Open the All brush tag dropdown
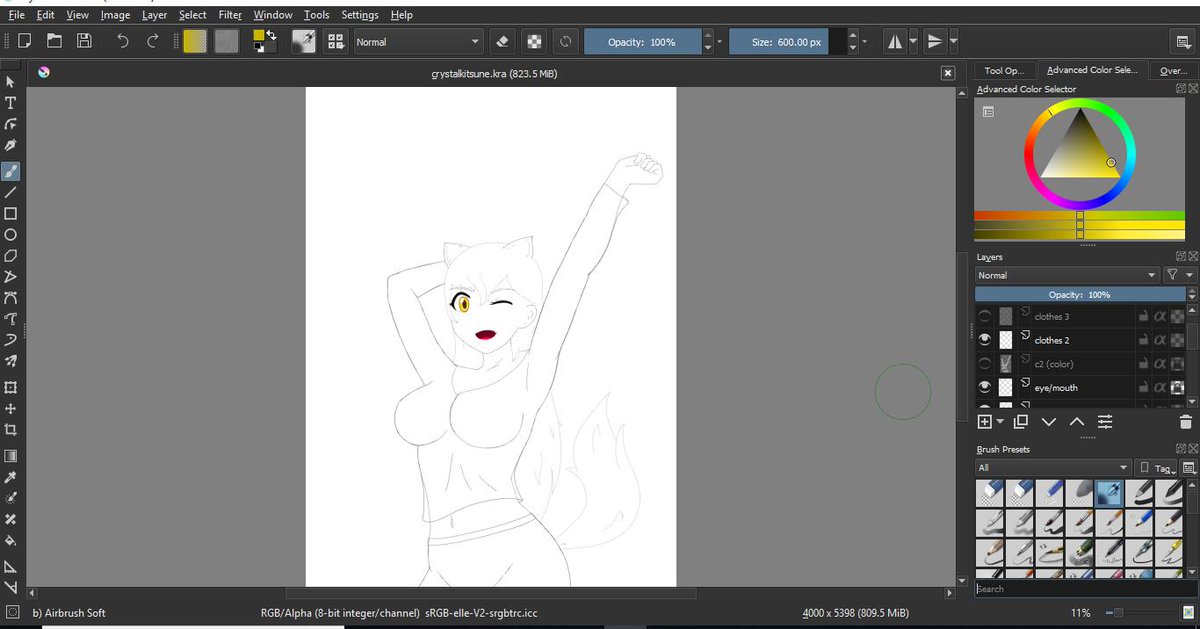 [x=1053, y=467]
